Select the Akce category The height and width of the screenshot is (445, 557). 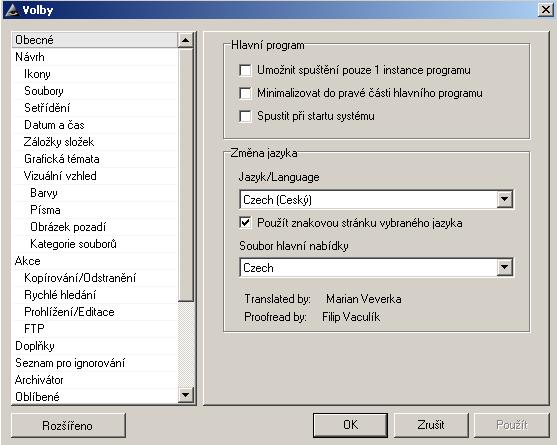[x=94, y=261]
